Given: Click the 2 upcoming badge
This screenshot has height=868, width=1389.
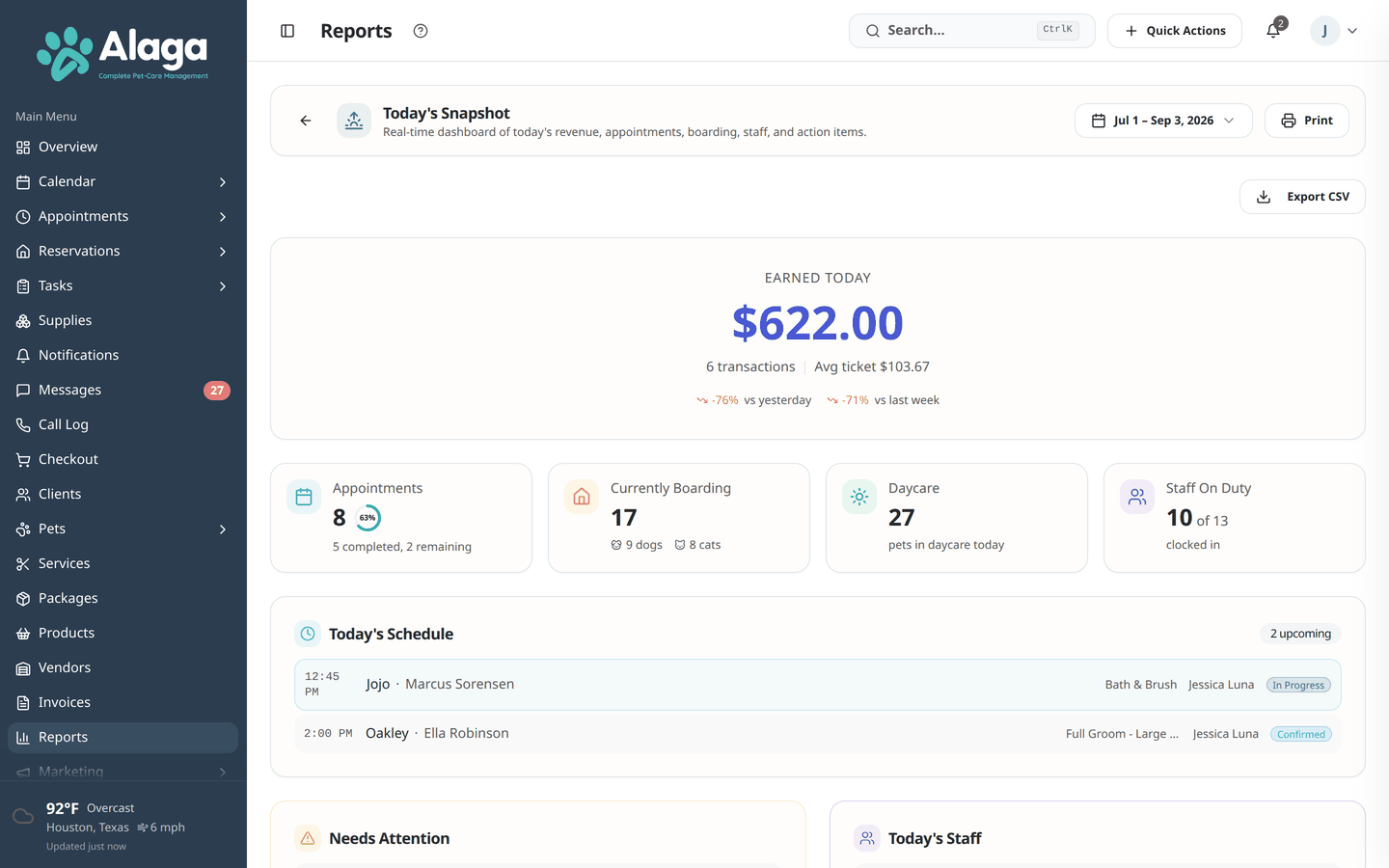Looking at the screenshot, I should pos(1300,634).
